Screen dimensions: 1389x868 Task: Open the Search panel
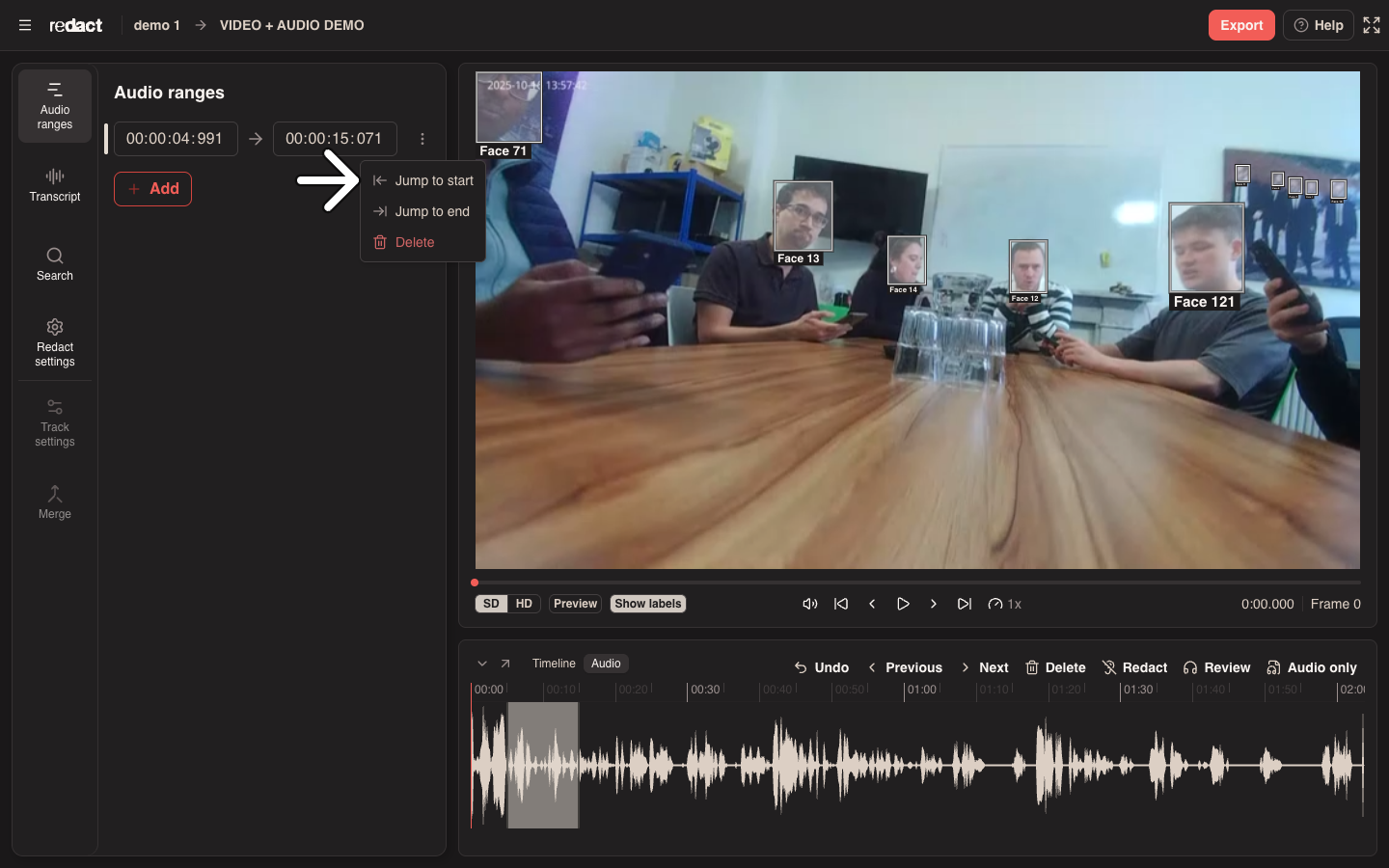(55, 264)
